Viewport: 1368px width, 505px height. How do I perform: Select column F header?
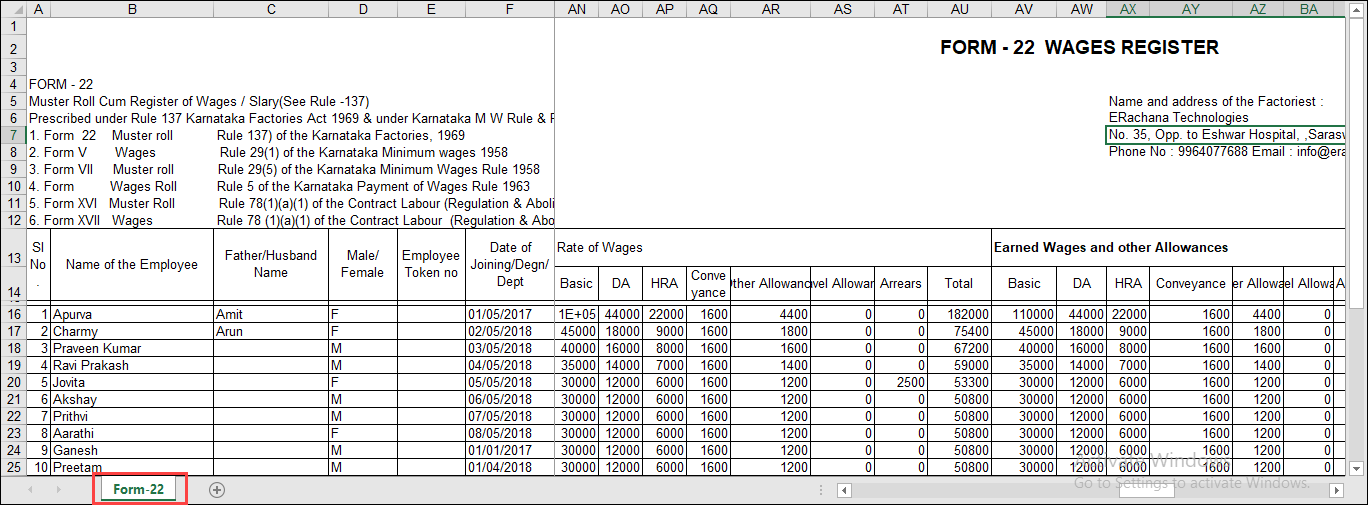pos(510,9)
